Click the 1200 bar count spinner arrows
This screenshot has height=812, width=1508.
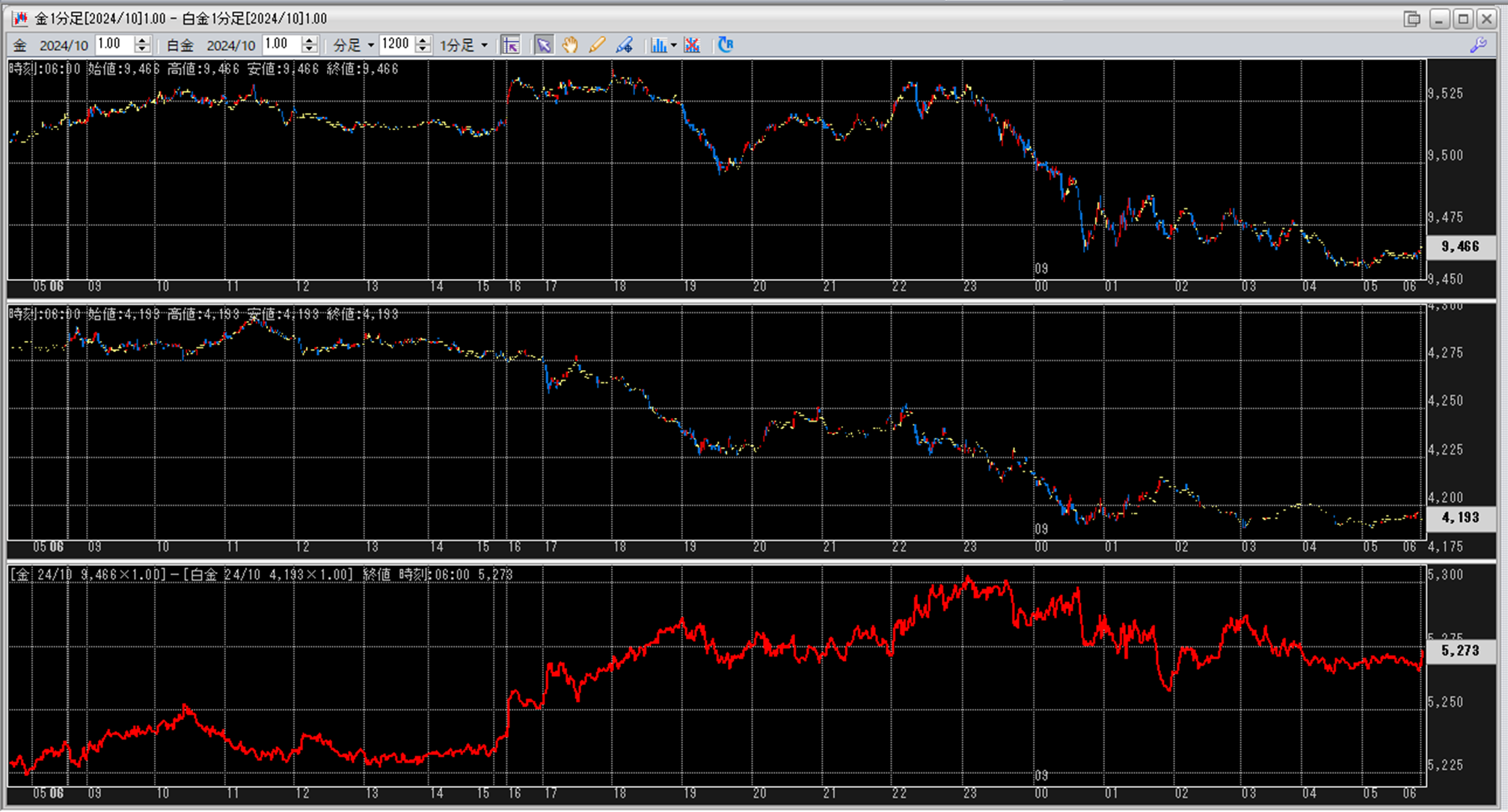(423, 45)
